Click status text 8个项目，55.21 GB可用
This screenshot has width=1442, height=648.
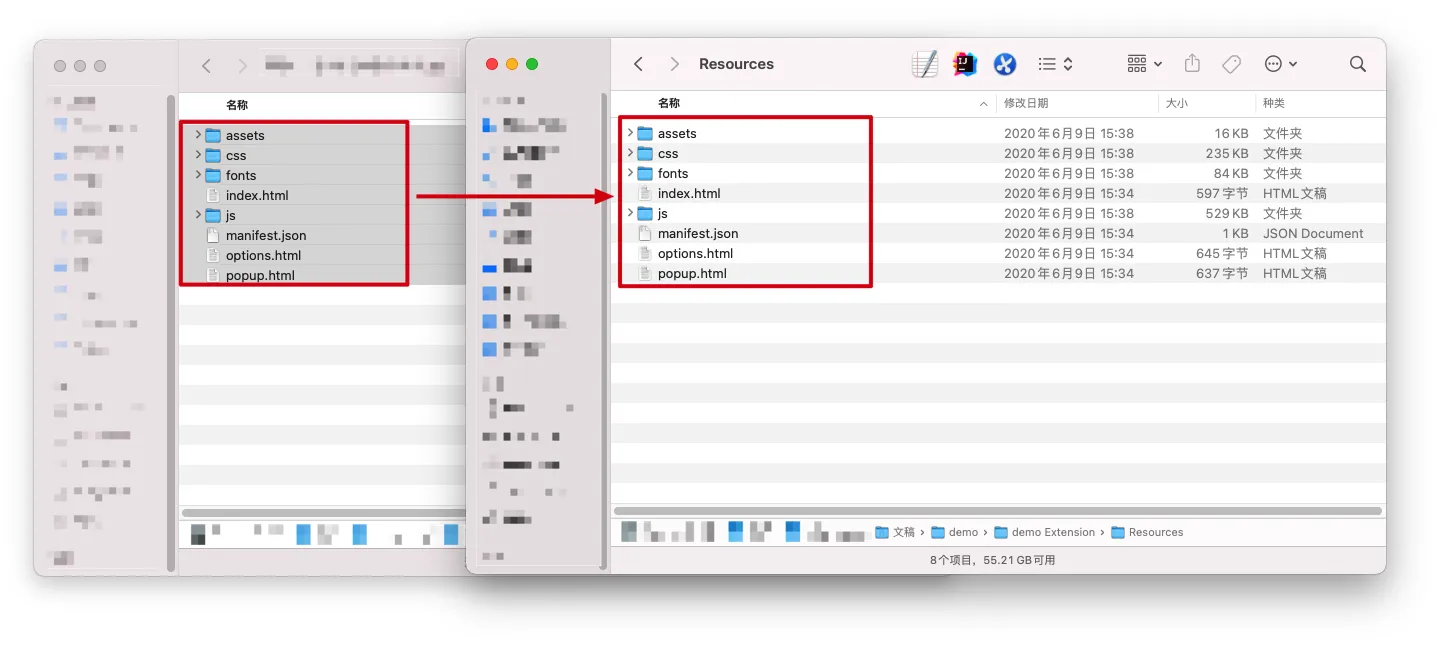click(x=992, y=560)
